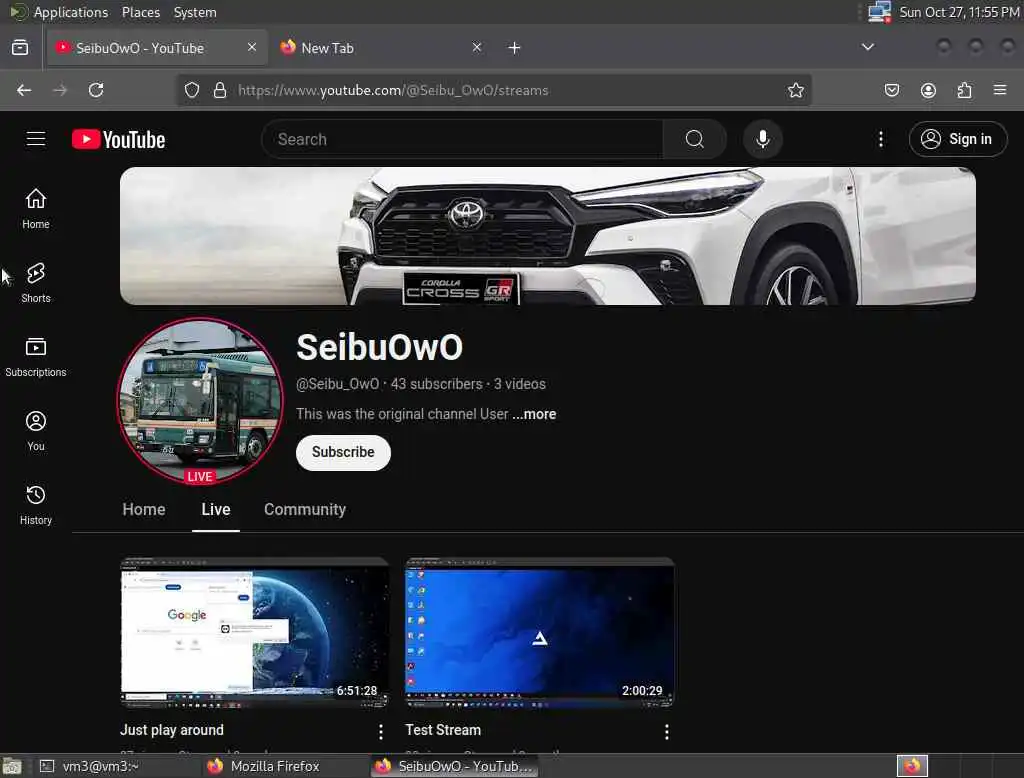Viewport: 1024px width, 778px height.
Task: Show site security lock information
Action: coord(220,90)
